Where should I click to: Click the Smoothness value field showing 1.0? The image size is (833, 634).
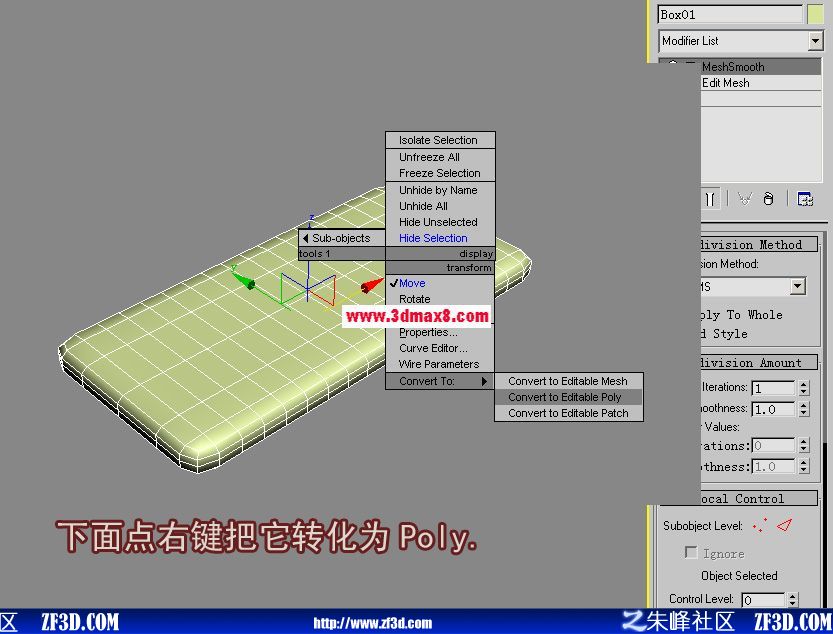point(773,409)
